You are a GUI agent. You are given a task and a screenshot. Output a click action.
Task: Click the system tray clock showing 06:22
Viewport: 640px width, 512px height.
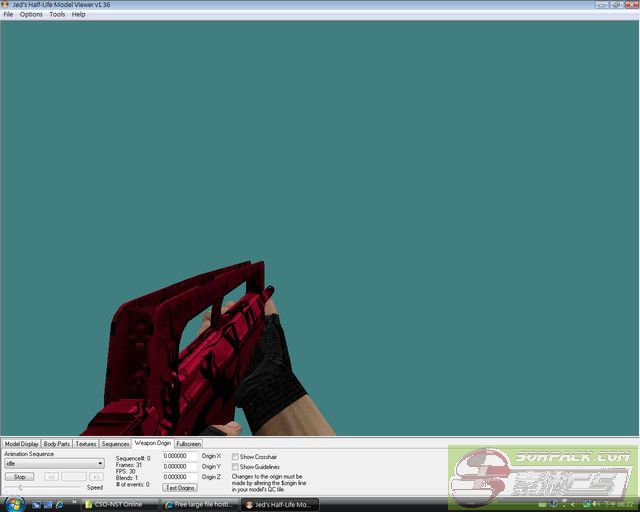tap(620, 505)
